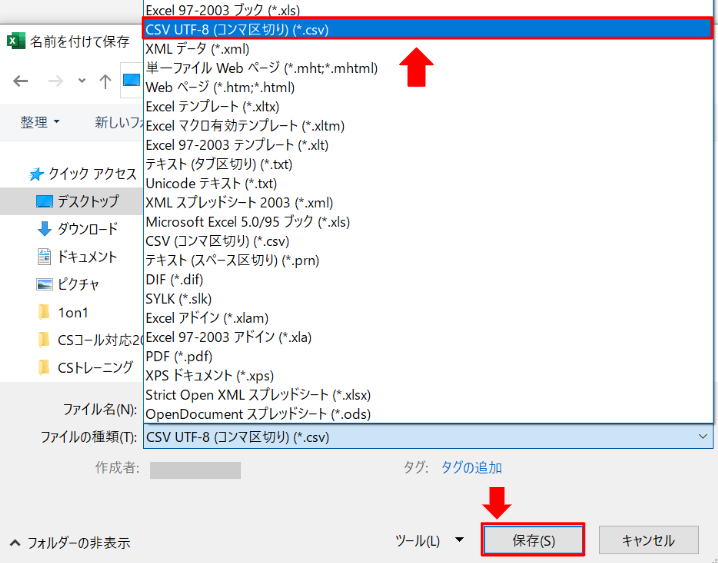718x563 pixels.
Task: Click the Back arrow navigation icon
Action: tap(21, 81)
